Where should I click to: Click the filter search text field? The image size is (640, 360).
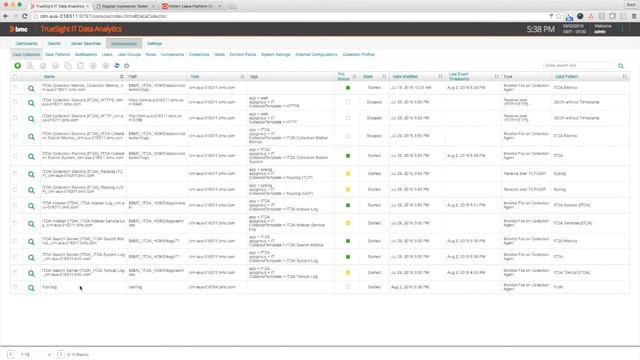pos(578,66)
